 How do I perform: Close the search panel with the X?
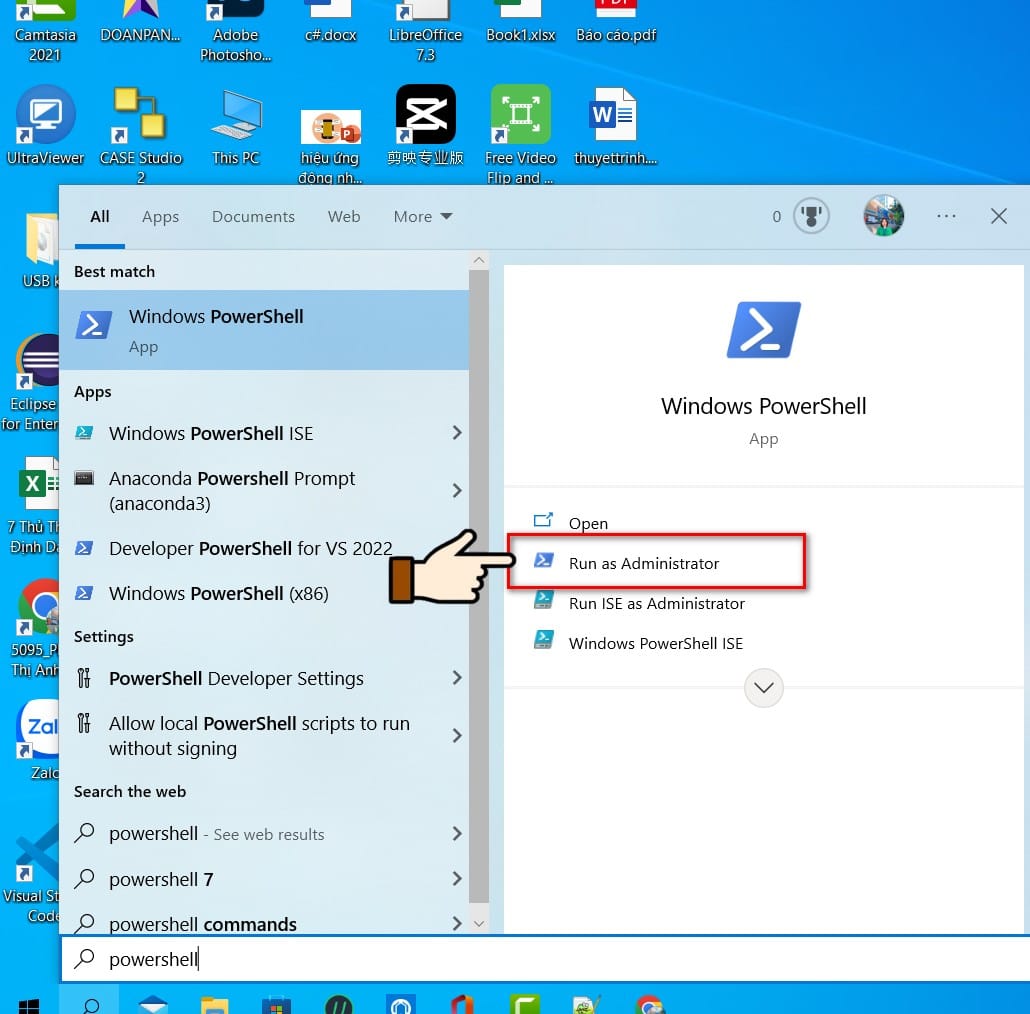point(998,216)
